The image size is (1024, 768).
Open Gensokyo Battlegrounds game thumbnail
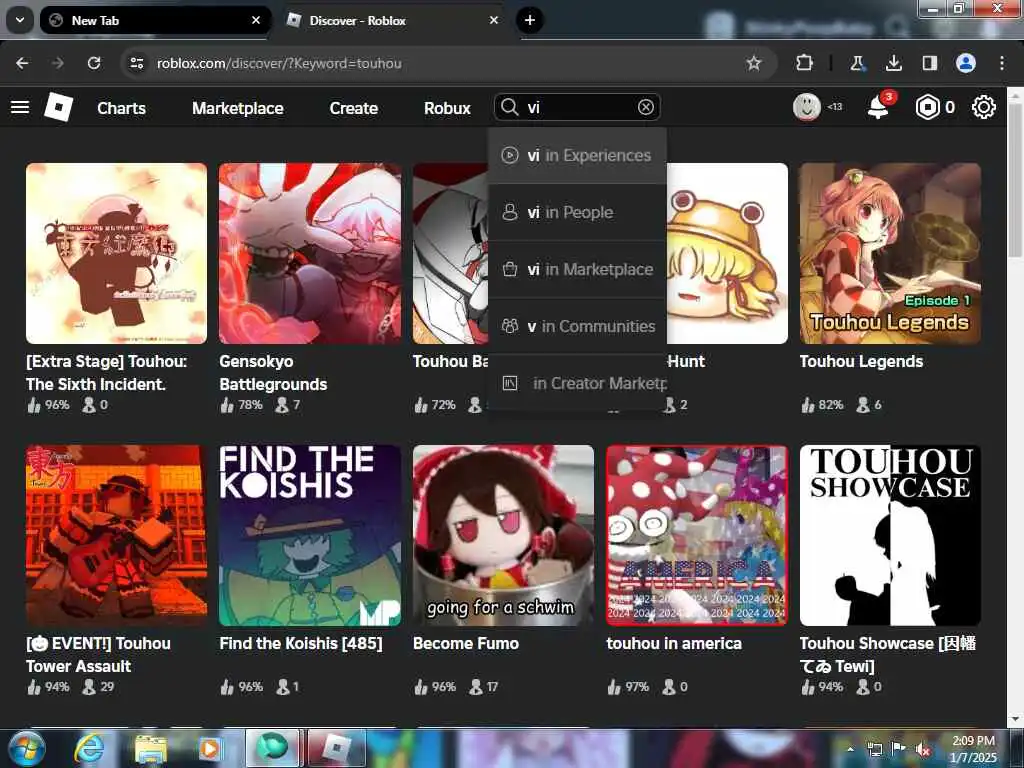click(310, 253)
